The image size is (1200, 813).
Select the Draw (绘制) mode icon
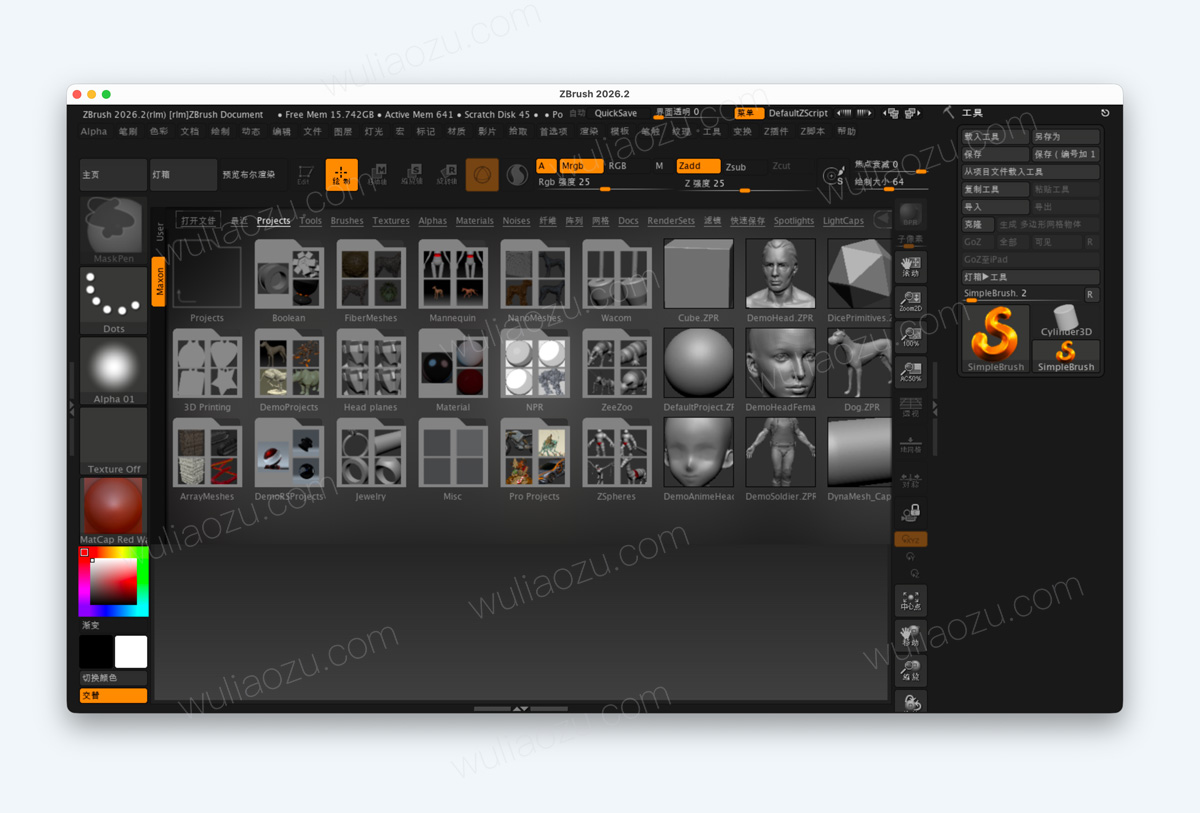click(x=341, y=174)
